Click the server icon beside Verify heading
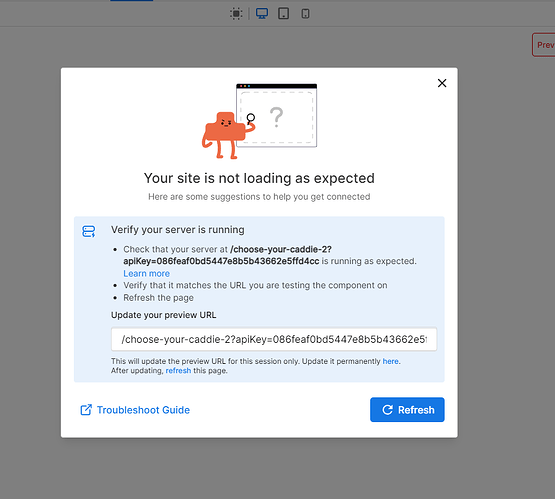Image resolution: width=555 pixels, height=499 pixels. (88, 231)
